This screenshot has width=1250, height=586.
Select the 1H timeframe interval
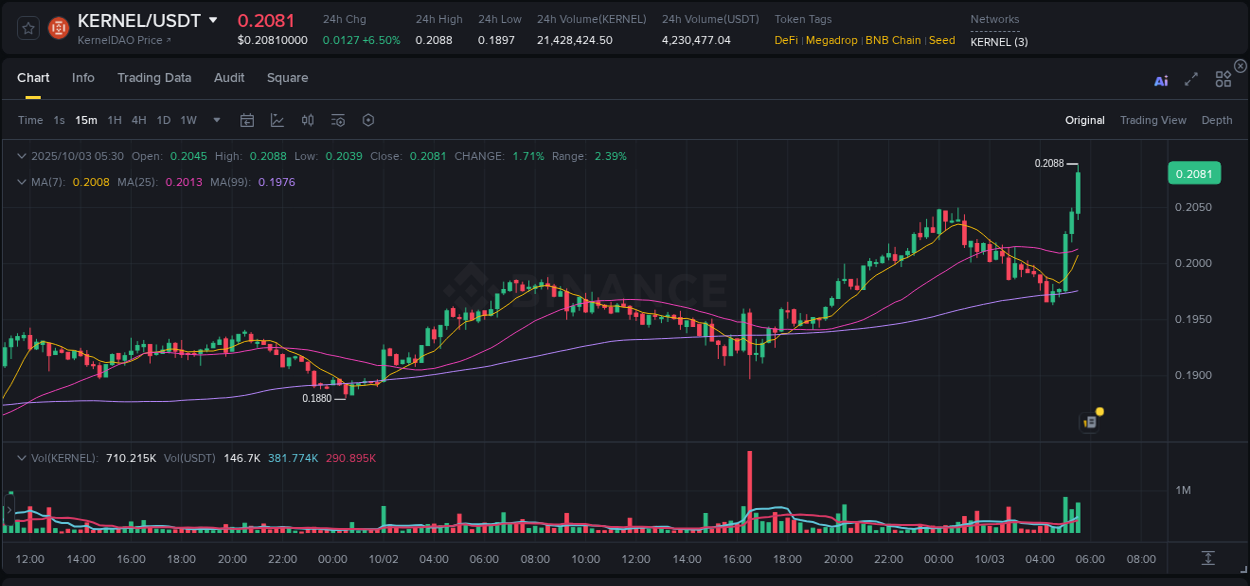117,120
